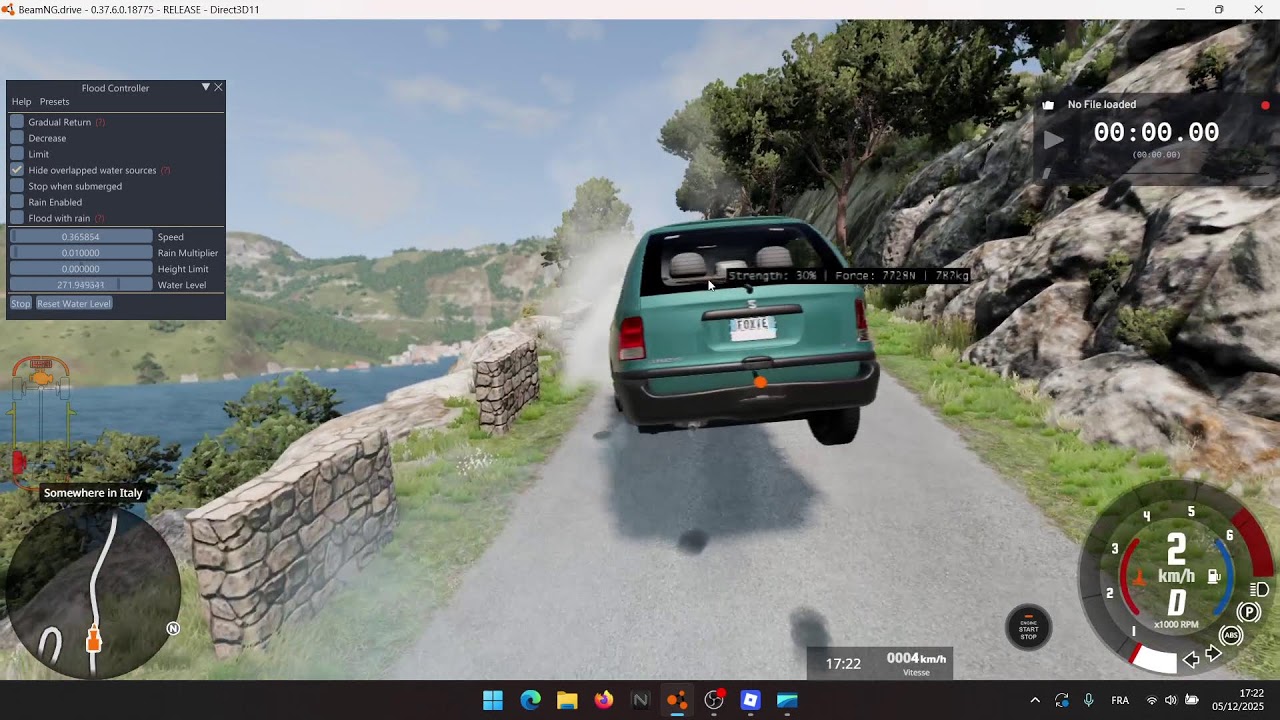
Task: Click the sync status tray icon
Action: (1062, 700)
